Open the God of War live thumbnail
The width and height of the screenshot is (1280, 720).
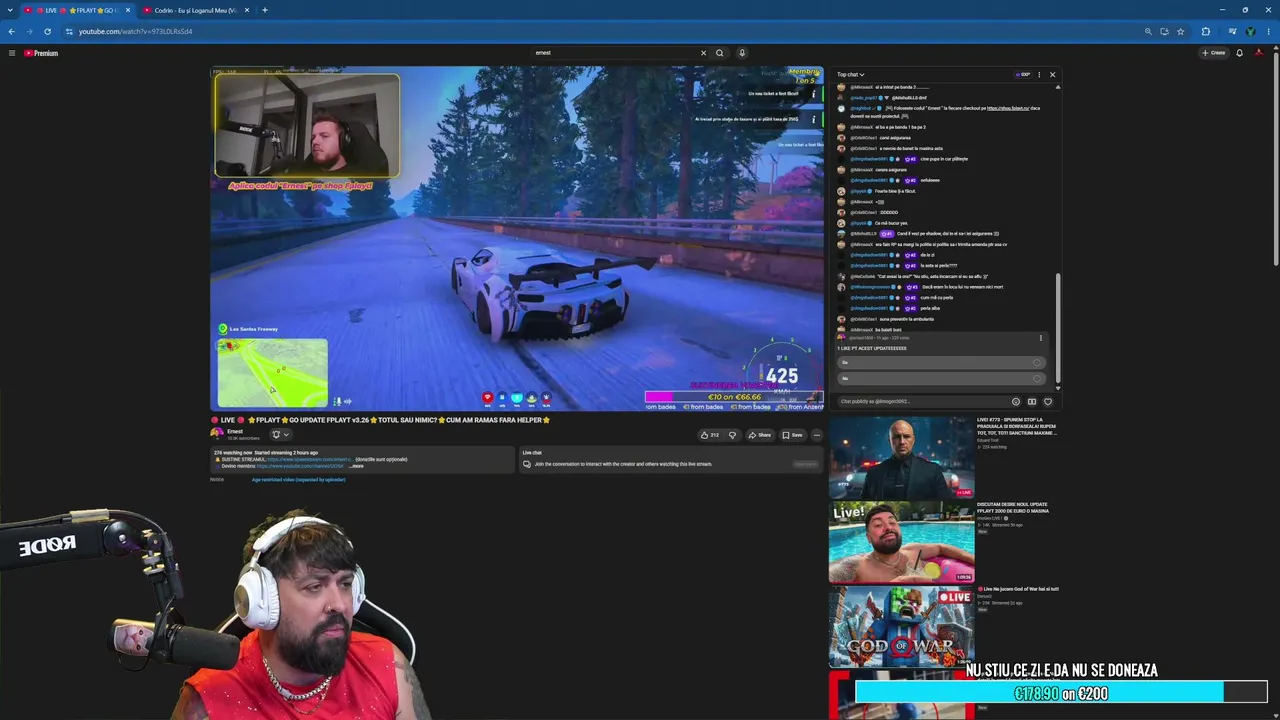(901, 627)
